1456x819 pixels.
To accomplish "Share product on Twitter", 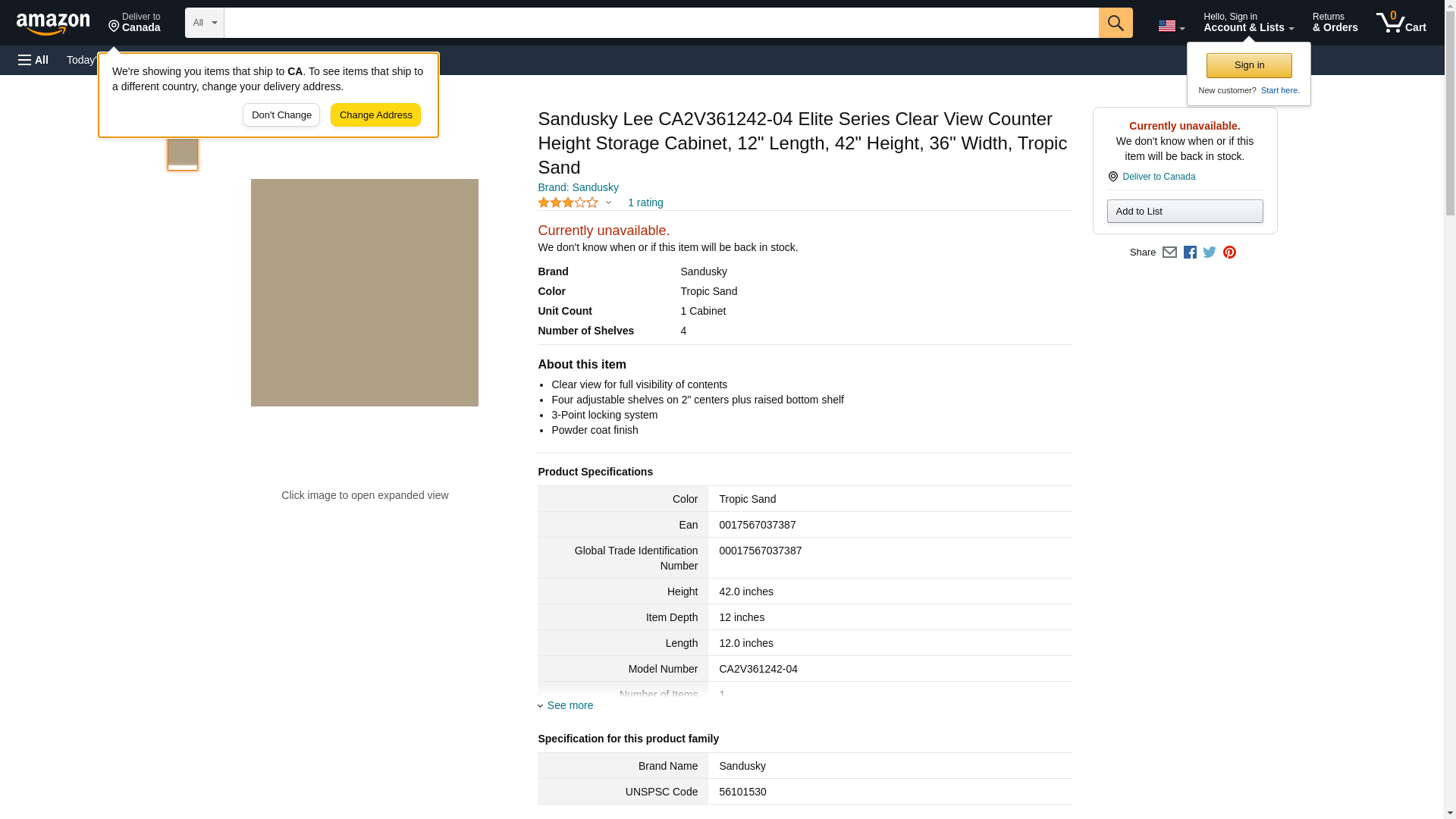I will pyautogui.click(x=1210, y=253).
